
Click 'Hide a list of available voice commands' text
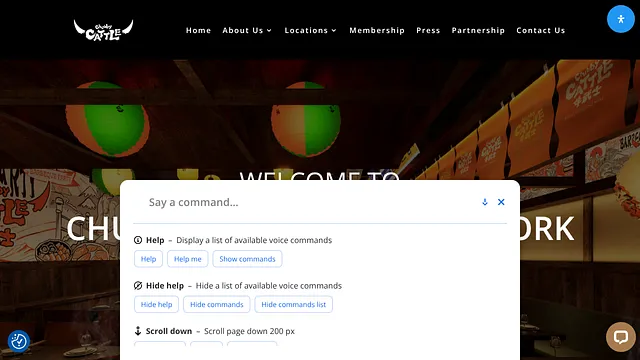(269, 285)
